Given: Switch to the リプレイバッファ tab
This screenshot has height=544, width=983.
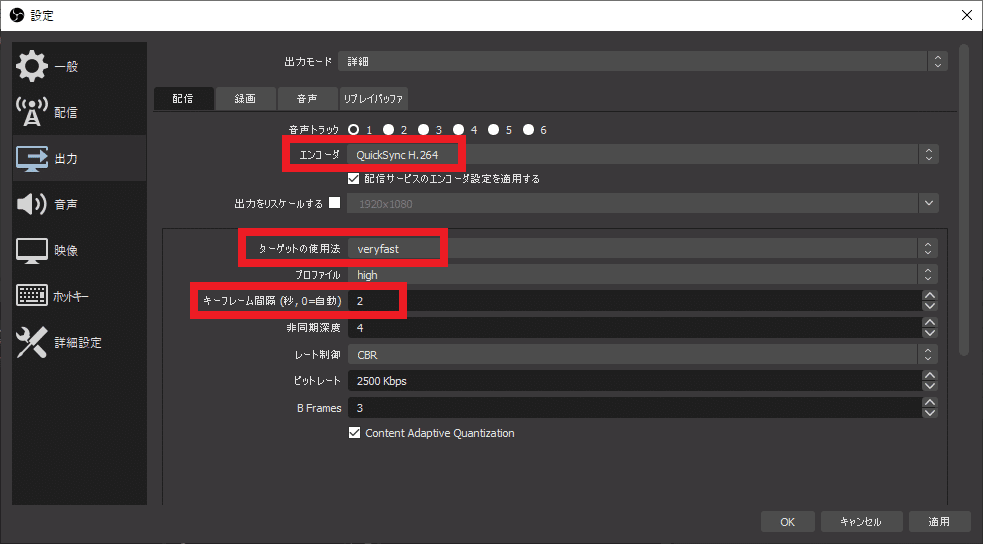Looking at the screenshot, I should click(x=374, y=98).
